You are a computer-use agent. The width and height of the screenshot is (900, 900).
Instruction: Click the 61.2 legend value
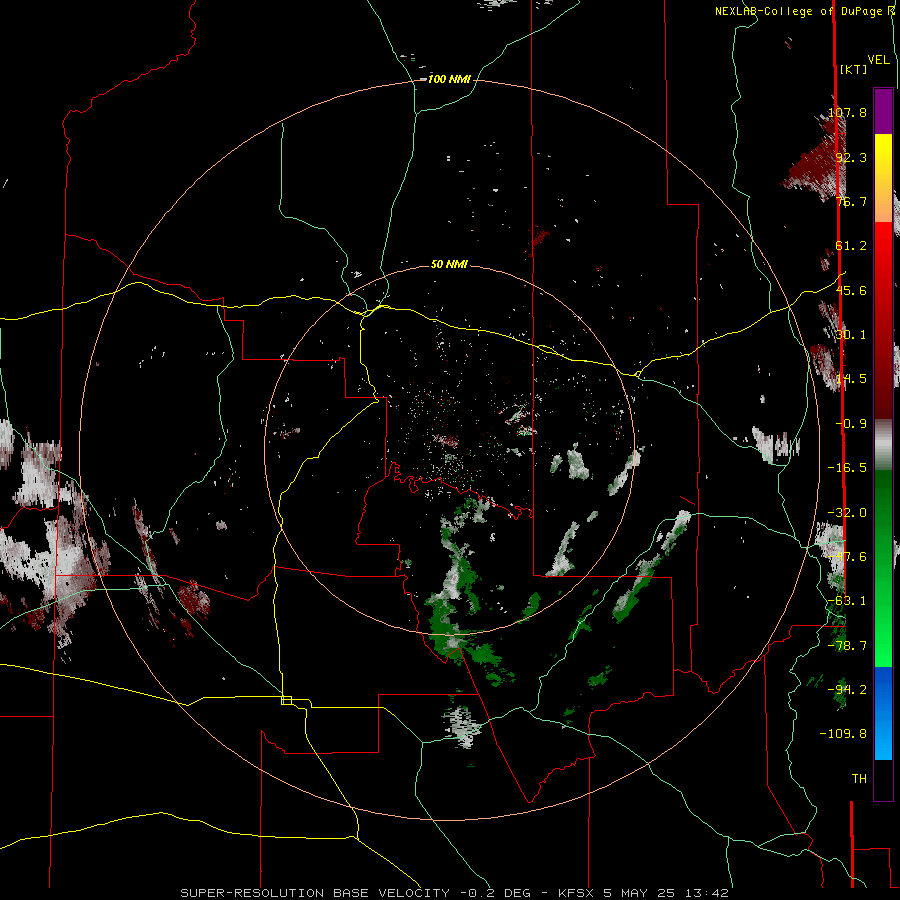point(851,246)
